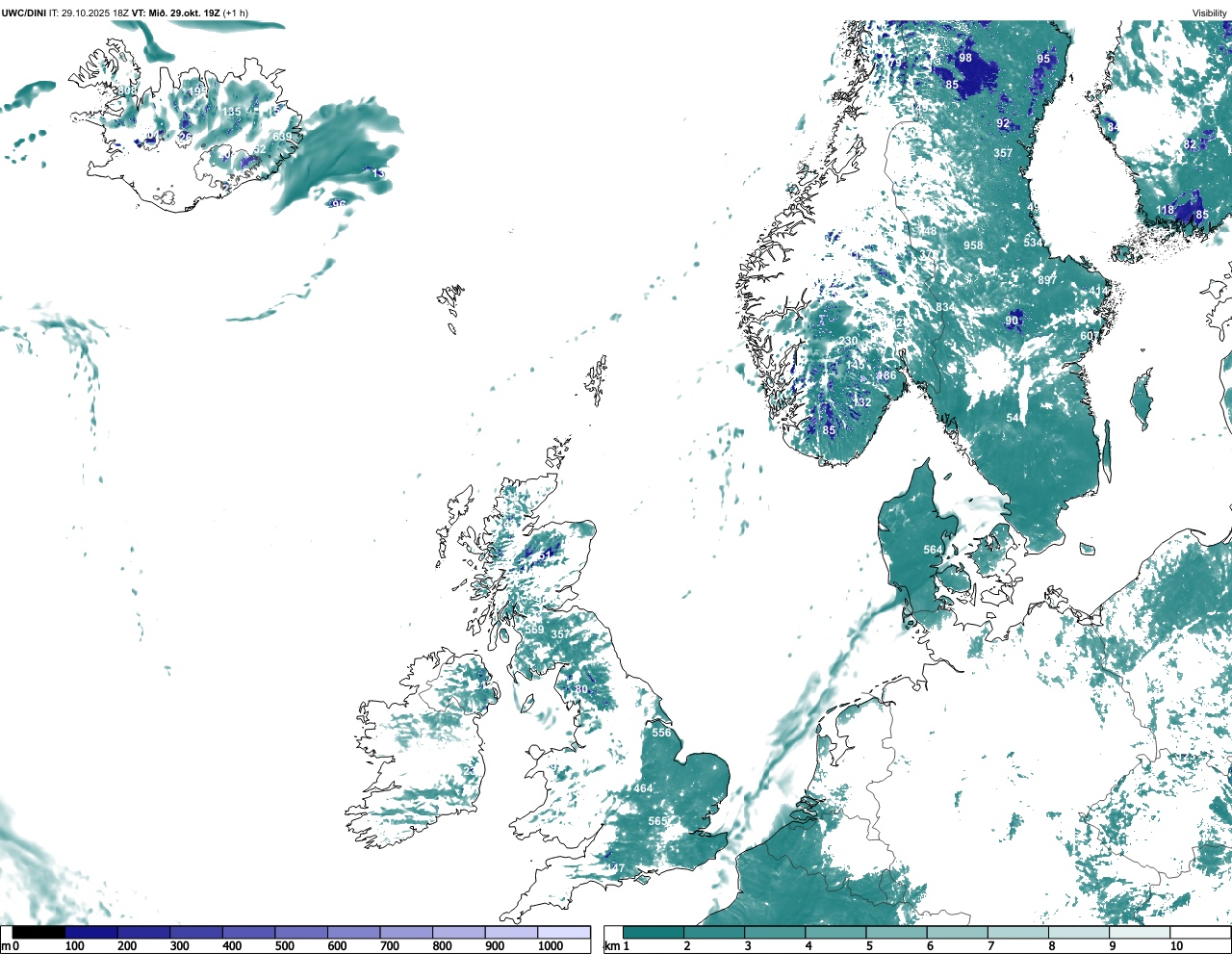Click the "118" value over Finland
Screen dimensions: 1232x954
1166,210
